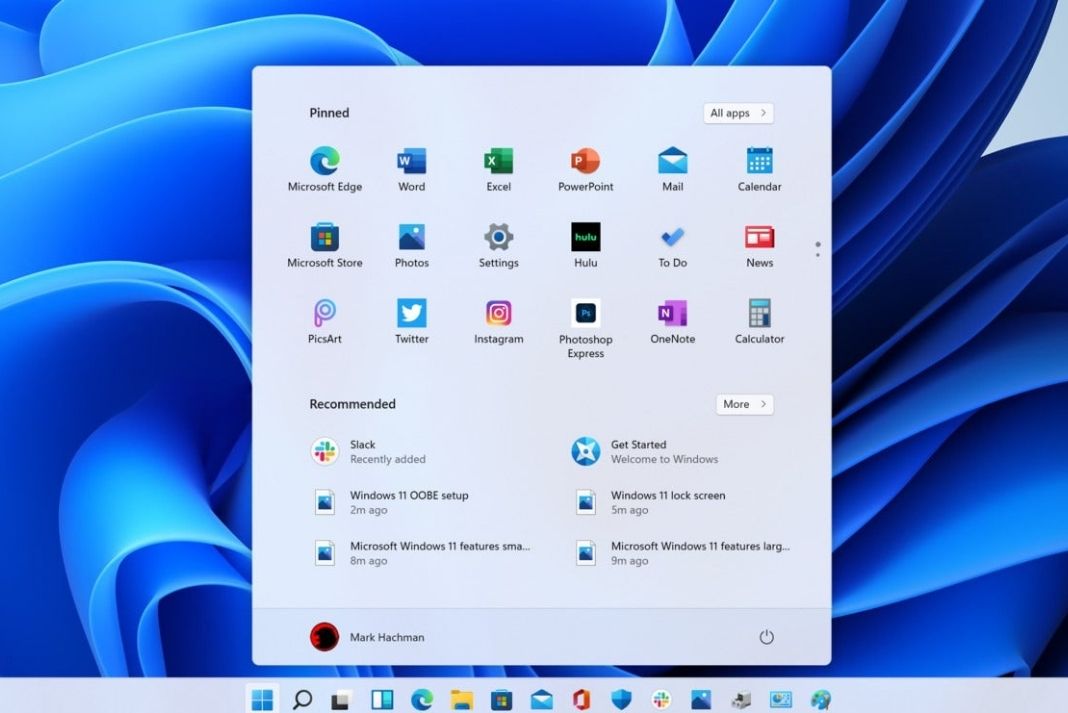Click the power button icon
1068x713 pixels.
click(767, 637)
